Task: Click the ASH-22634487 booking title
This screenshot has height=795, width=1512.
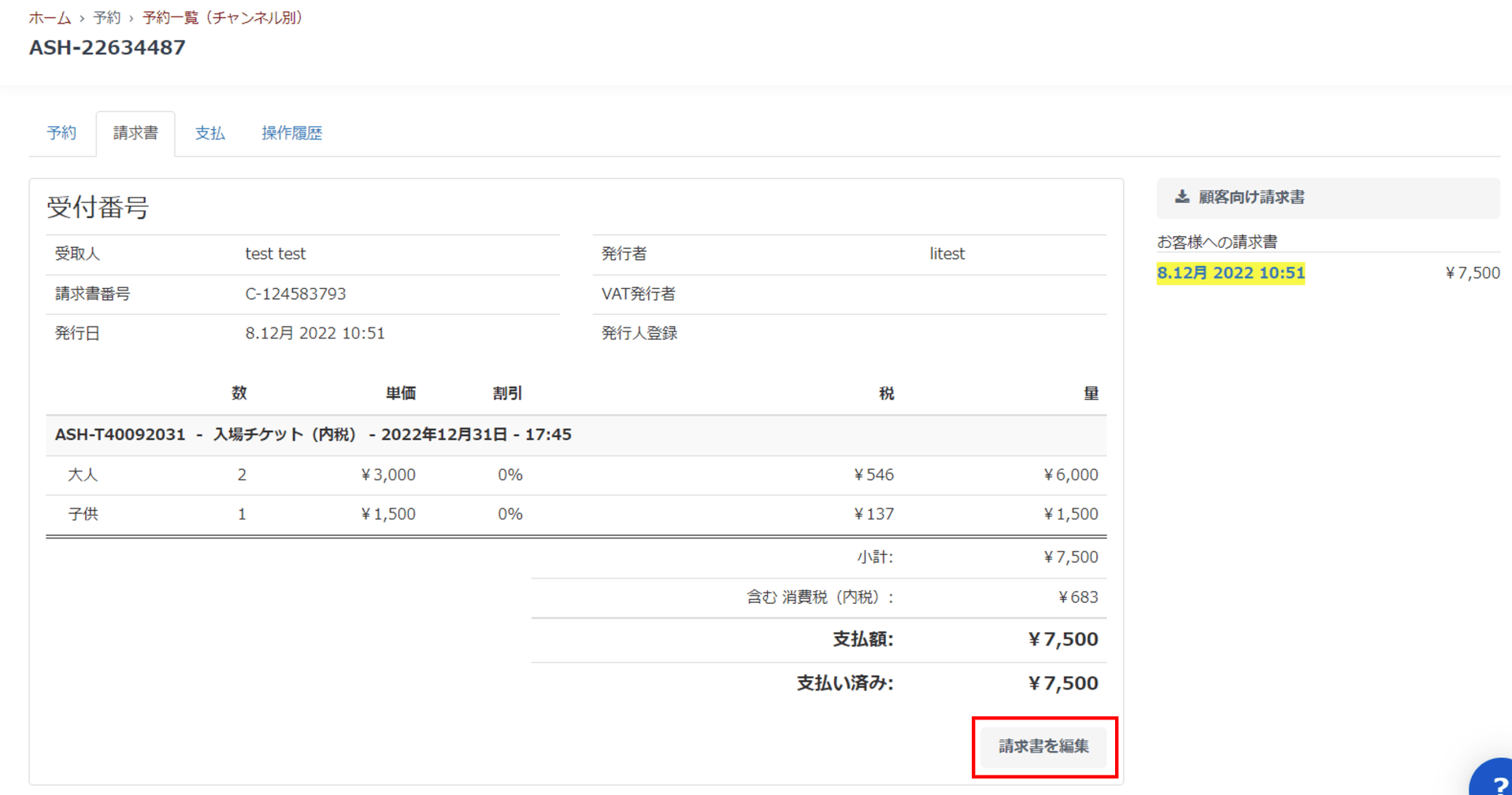Action: [107, 48]
